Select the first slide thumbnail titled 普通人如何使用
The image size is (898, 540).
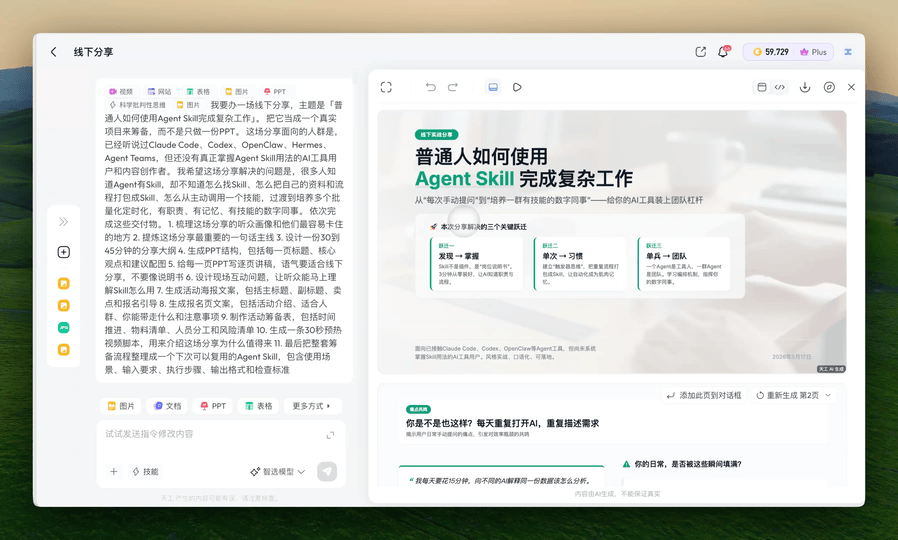[612, 242]
